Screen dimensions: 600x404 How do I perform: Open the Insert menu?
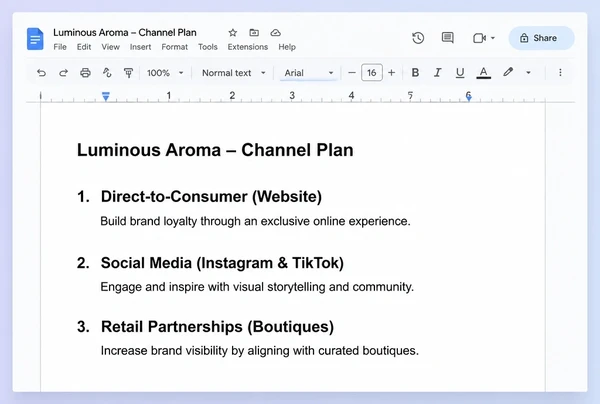pyautogui.click(x=140, y=47)
